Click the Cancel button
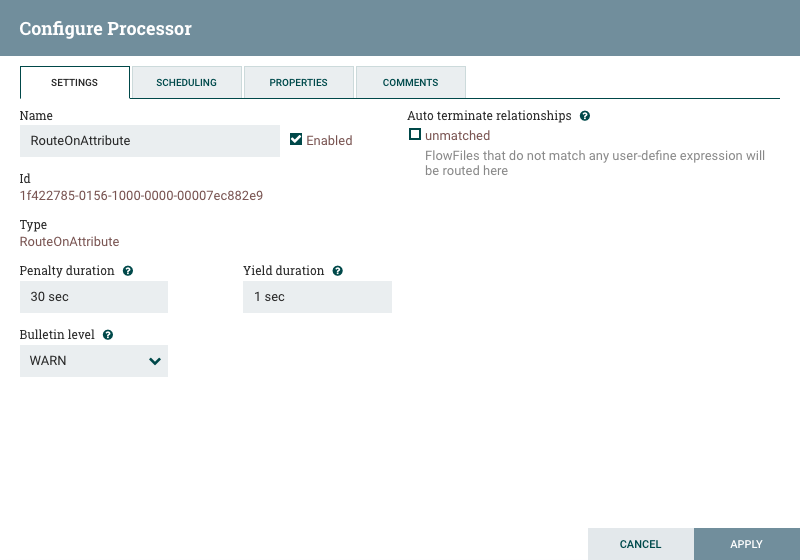This screenshot has width=800, height=560. (x=640, y=544)
